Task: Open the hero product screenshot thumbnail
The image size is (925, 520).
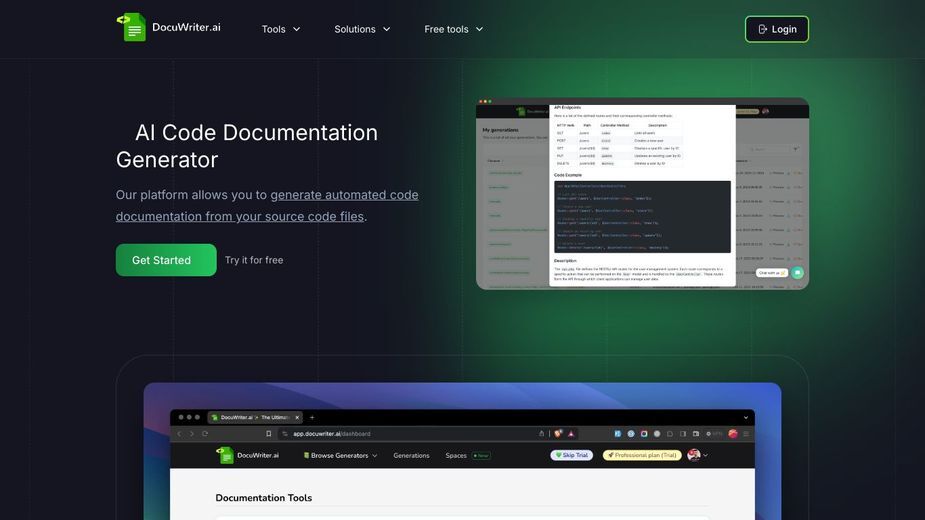Action: (x=642, y=194)
